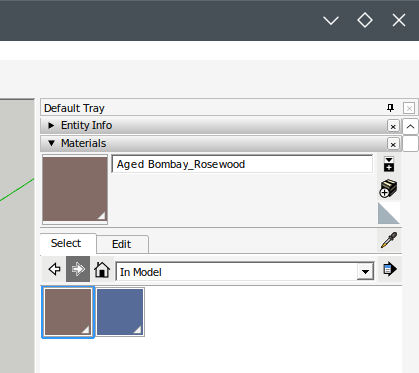Open the Display Secondary Selection Pane button
Image resolution: width=419 pixels, height=373 pixels.
click(x=389, y=164)
